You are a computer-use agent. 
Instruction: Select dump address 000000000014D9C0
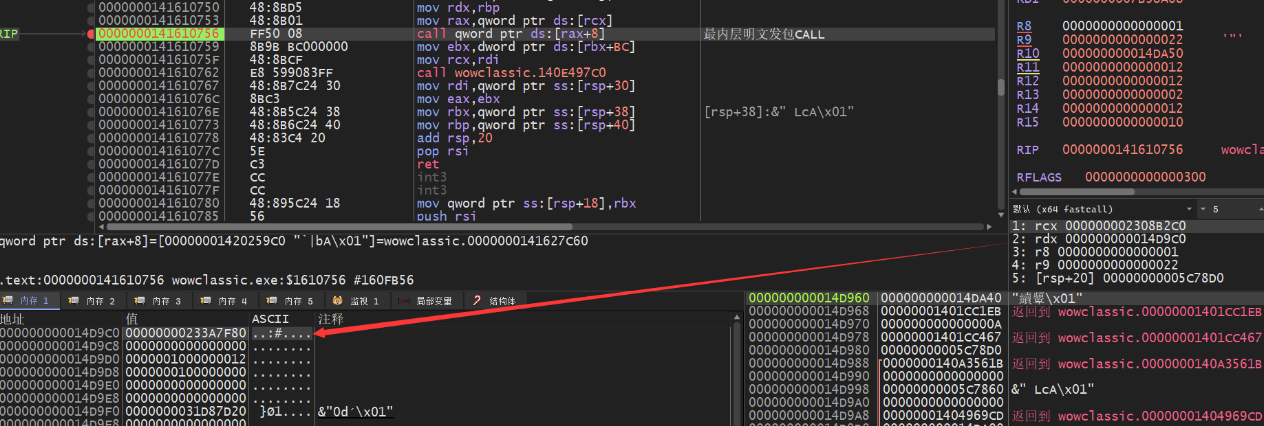[x=60, y=333]
